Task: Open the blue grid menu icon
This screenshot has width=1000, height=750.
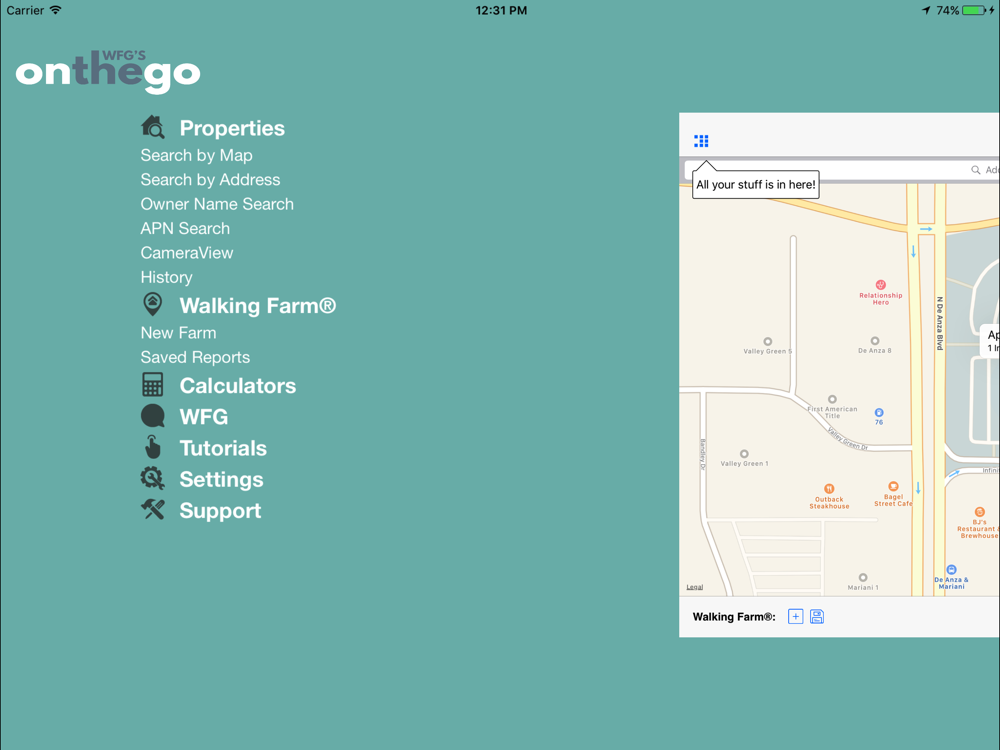Action: (x=701, y=141)
